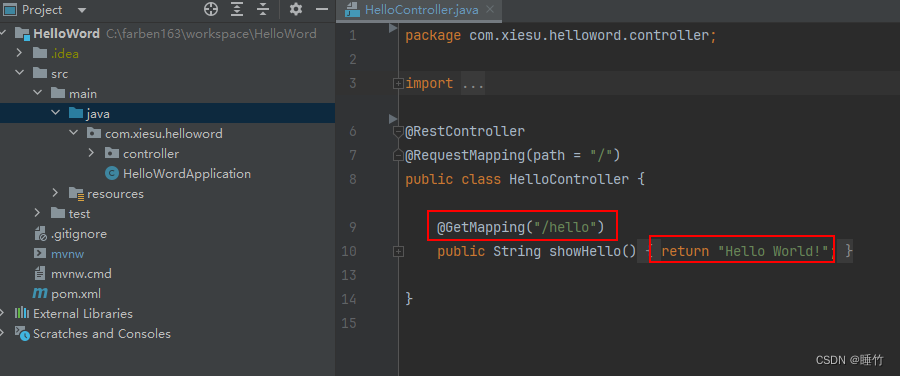Viewport: 900px width, 376px height.
Task: Expand the test folder
Action: [37, 214]
